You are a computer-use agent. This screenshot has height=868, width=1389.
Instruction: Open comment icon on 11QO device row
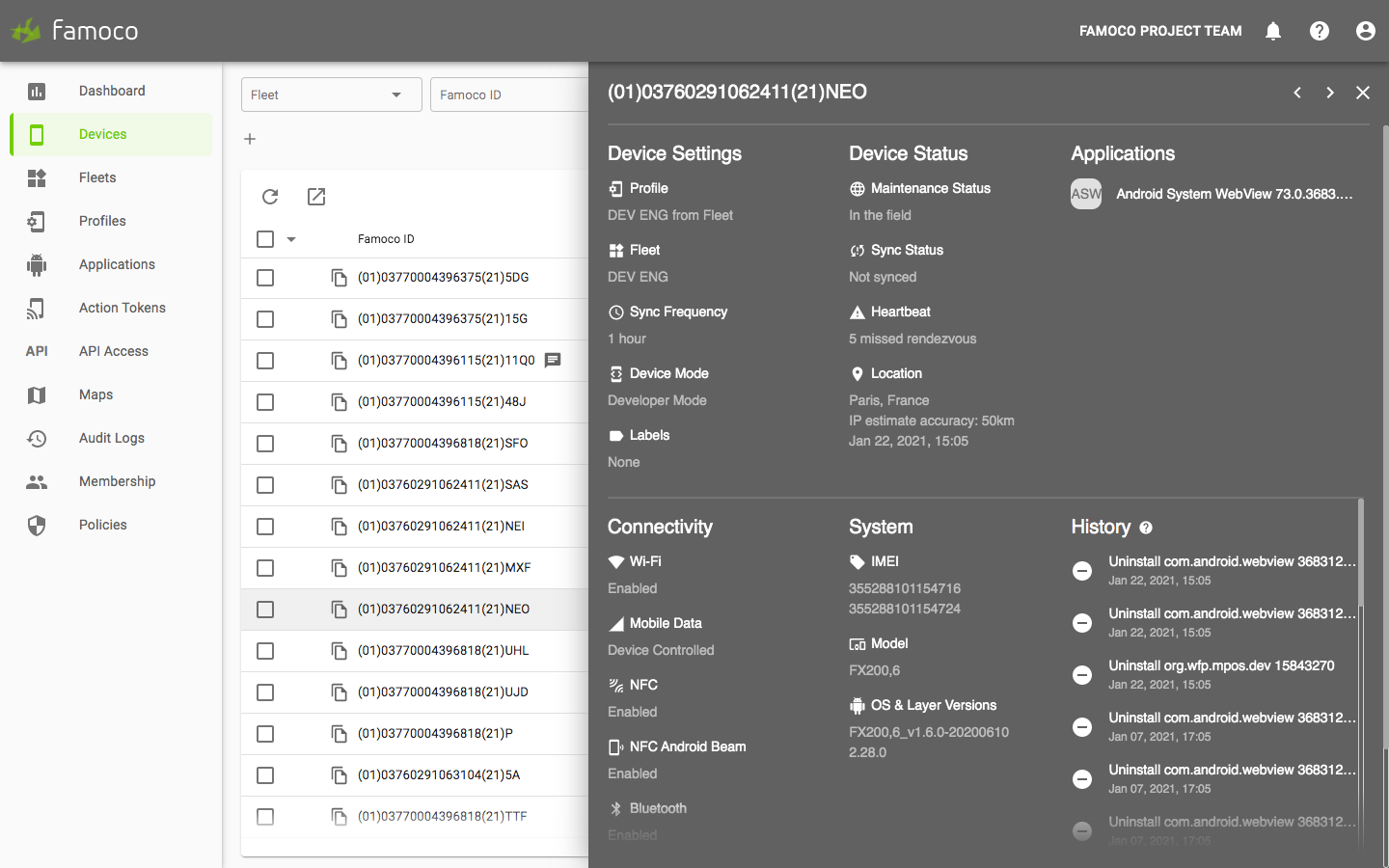click(553, 361)
